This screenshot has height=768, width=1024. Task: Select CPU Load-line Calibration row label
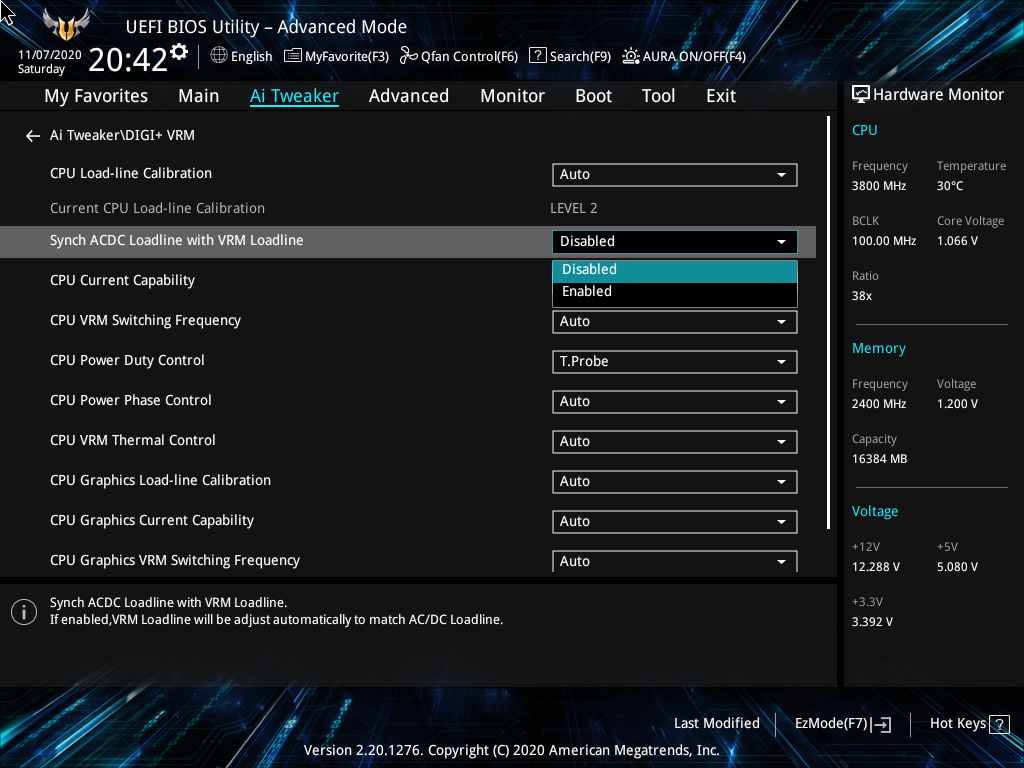(x=131, y=174)
